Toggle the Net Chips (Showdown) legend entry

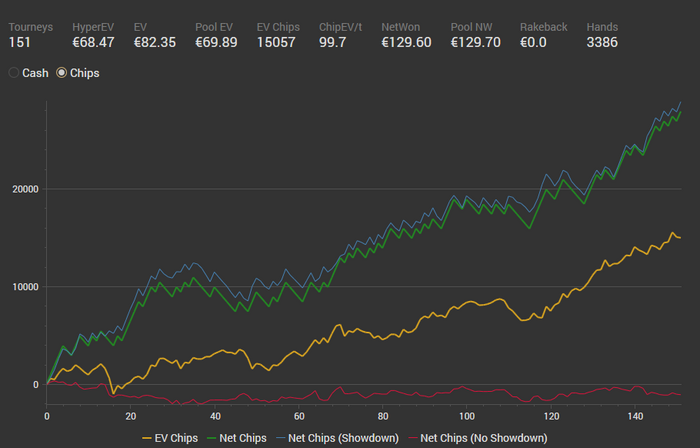(338, 438)
